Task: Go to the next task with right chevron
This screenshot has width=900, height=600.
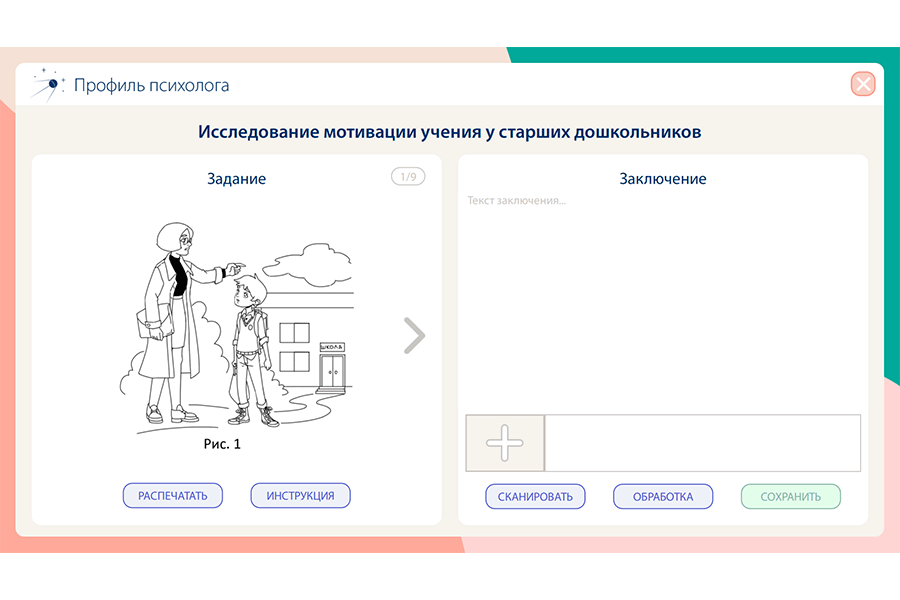Action: point(414,336)
